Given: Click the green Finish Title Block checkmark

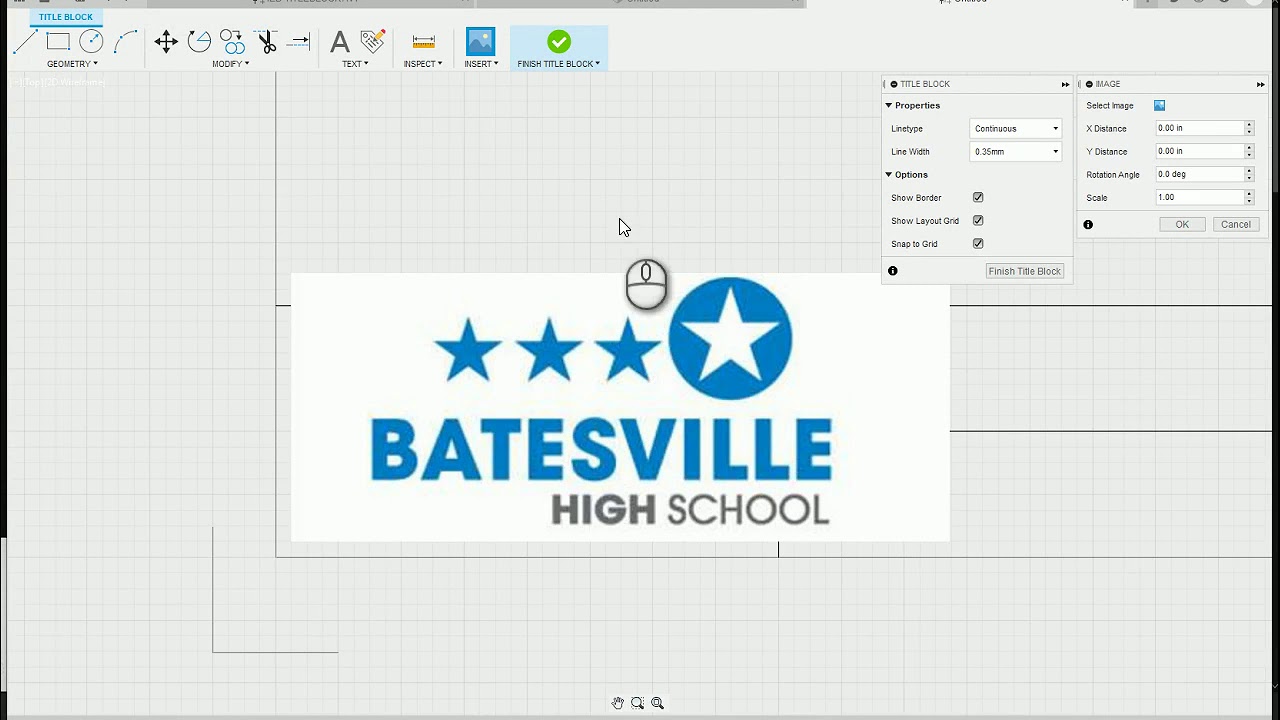Looking at the screenshot, I should pos(559,41).
